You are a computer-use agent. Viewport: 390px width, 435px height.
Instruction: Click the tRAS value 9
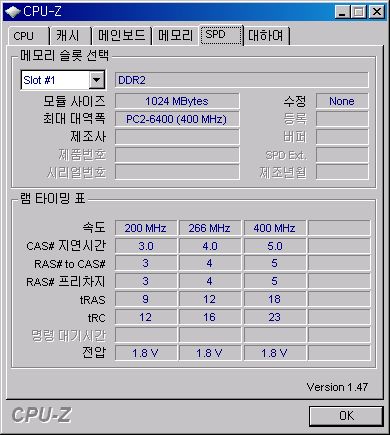click(146, 299)
